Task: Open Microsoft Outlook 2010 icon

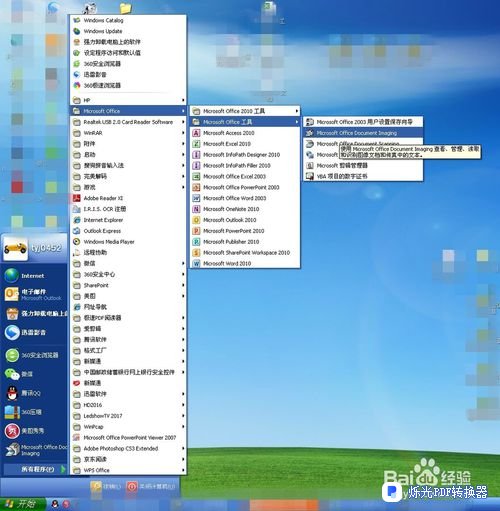Action: (x=196, y=220)
